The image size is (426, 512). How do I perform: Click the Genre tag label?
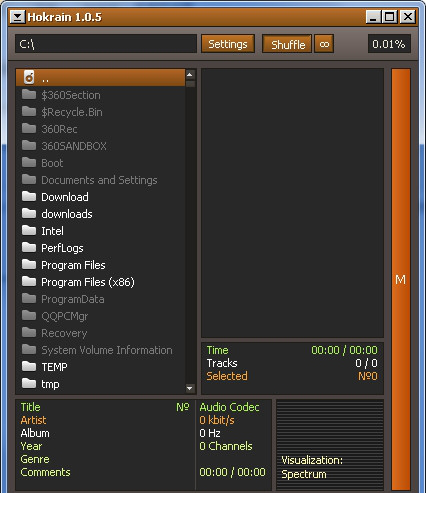[x=35, y=459]
